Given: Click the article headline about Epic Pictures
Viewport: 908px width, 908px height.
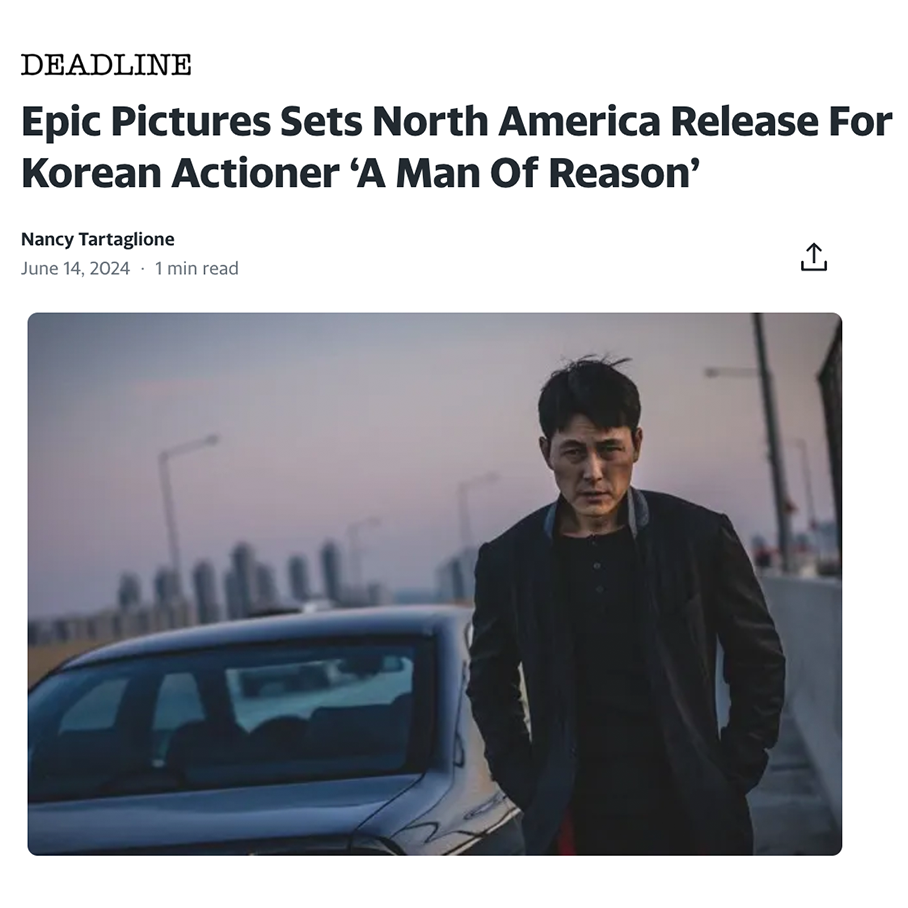Looking at the screenshot, I should (456, 147).
